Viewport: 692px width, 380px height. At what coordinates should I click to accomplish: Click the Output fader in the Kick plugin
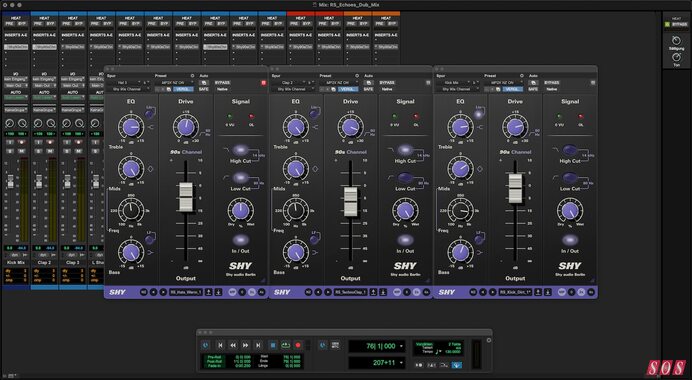point(515,188)
